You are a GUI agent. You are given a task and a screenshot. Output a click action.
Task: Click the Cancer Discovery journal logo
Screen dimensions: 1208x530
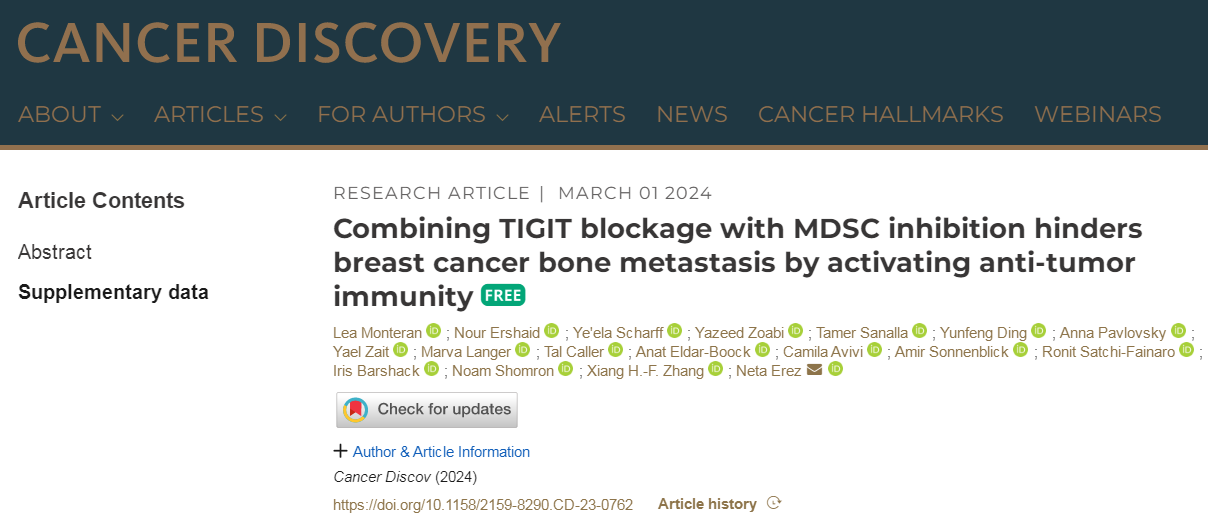click(x=289, y=43)
